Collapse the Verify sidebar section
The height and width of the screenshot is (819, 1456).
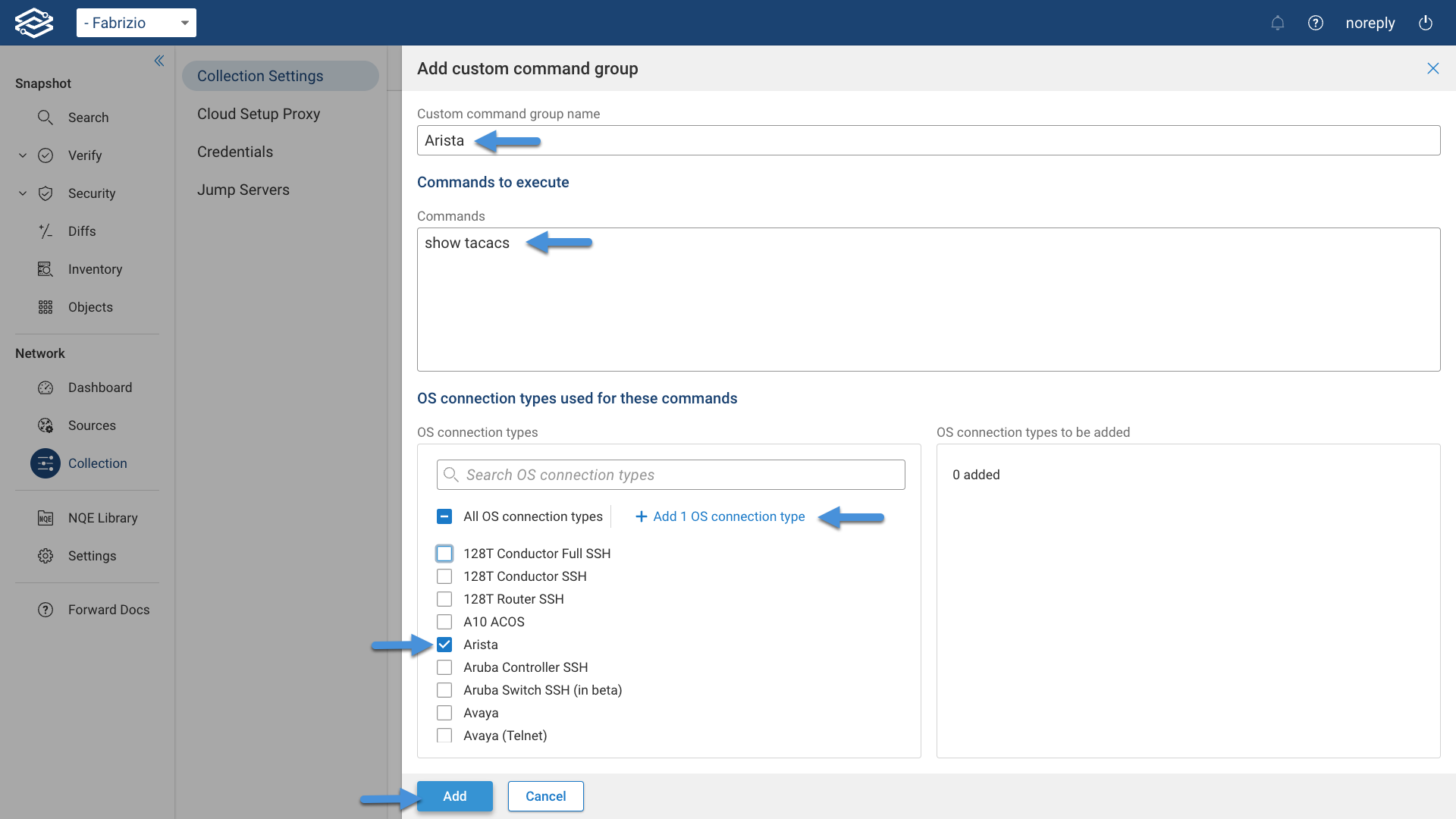pos(22,155)
